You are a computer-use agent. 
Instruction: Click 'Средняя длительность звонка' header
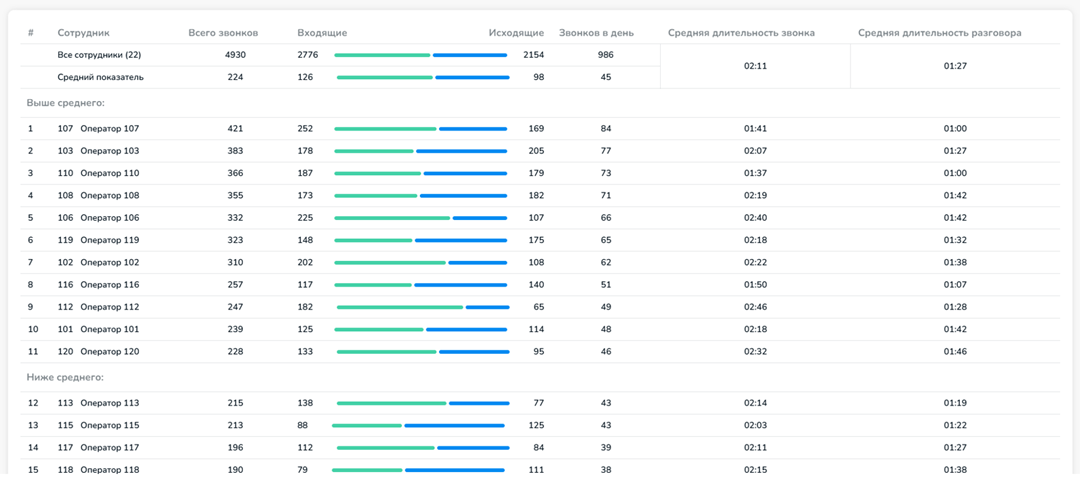(x=741, y=33)
